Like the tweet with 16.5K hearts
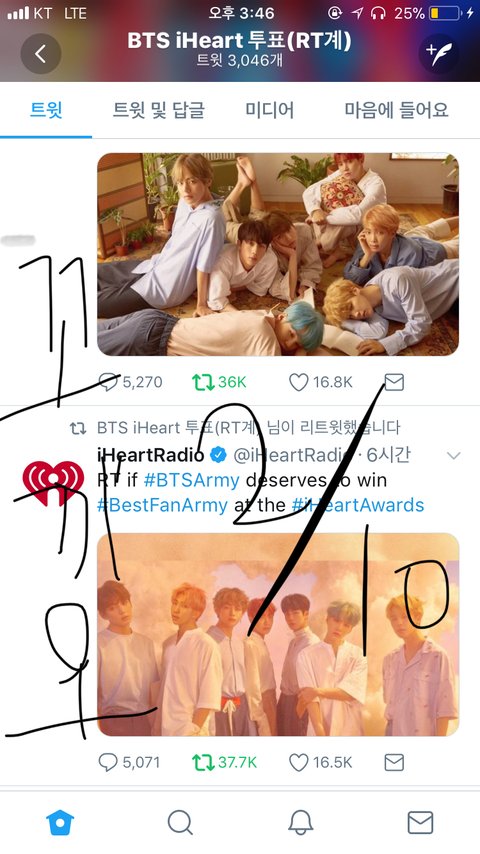 coord(299,762)
